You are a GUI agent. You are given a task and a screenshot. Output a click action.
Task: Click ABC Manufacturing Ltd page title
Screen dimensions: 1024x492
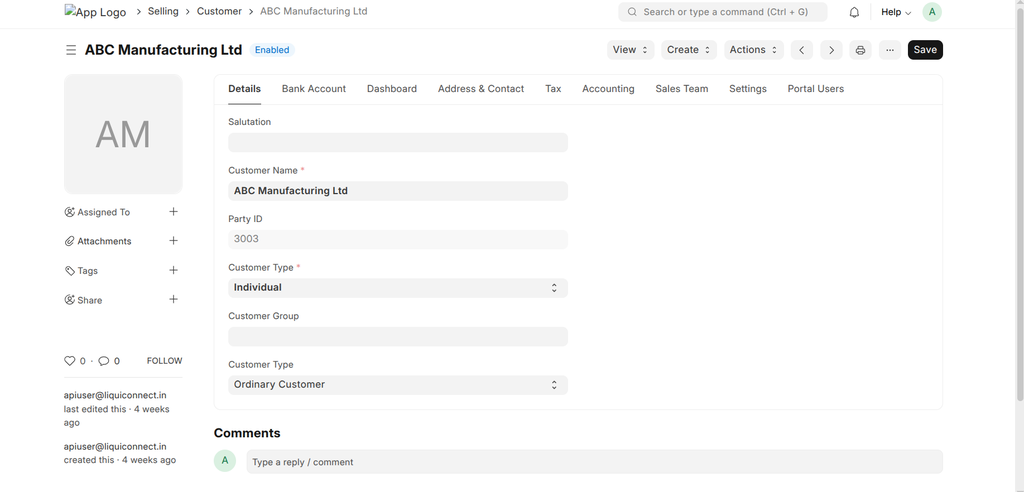163,50
